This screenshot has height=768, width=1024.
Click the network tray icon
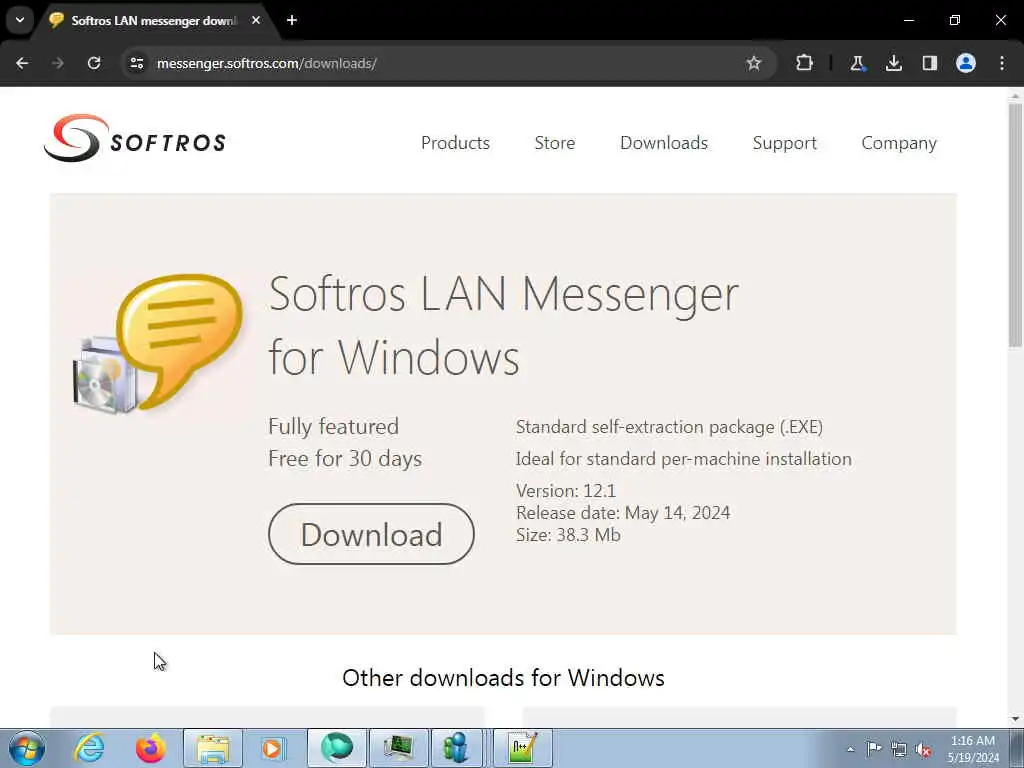click(899, 749)
